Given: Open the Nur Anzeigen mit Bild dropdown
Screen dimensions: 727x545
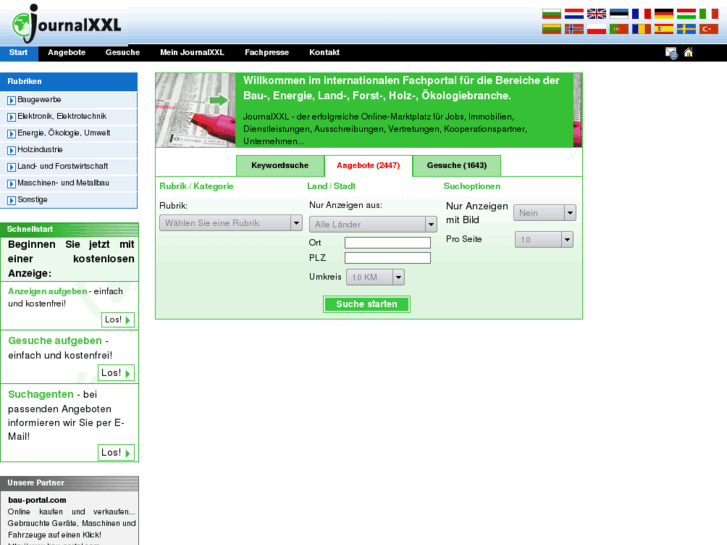Looking at the screenshot, I should (x=544, y=213).
